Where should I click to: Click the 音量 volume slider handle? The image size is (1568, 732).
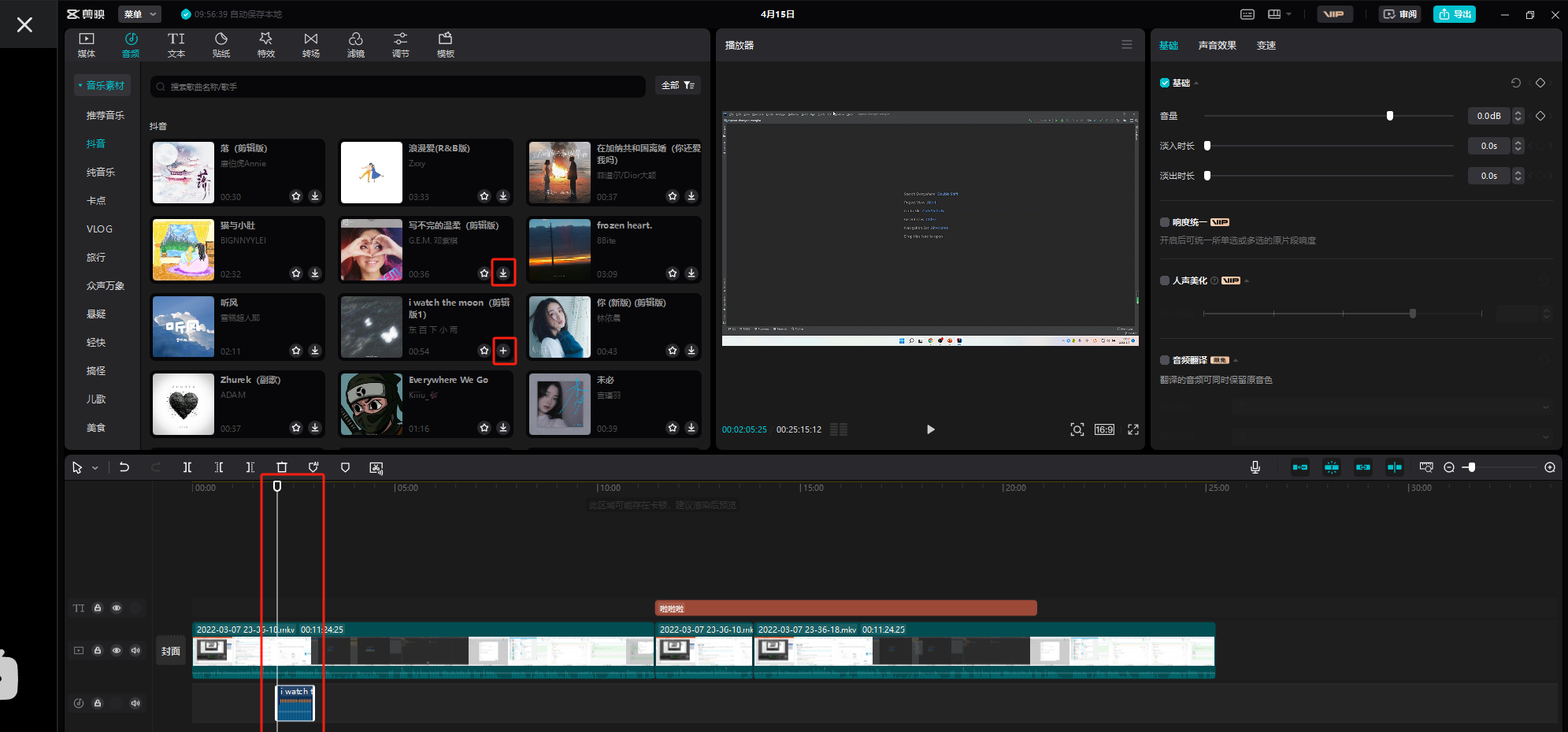1390,116
